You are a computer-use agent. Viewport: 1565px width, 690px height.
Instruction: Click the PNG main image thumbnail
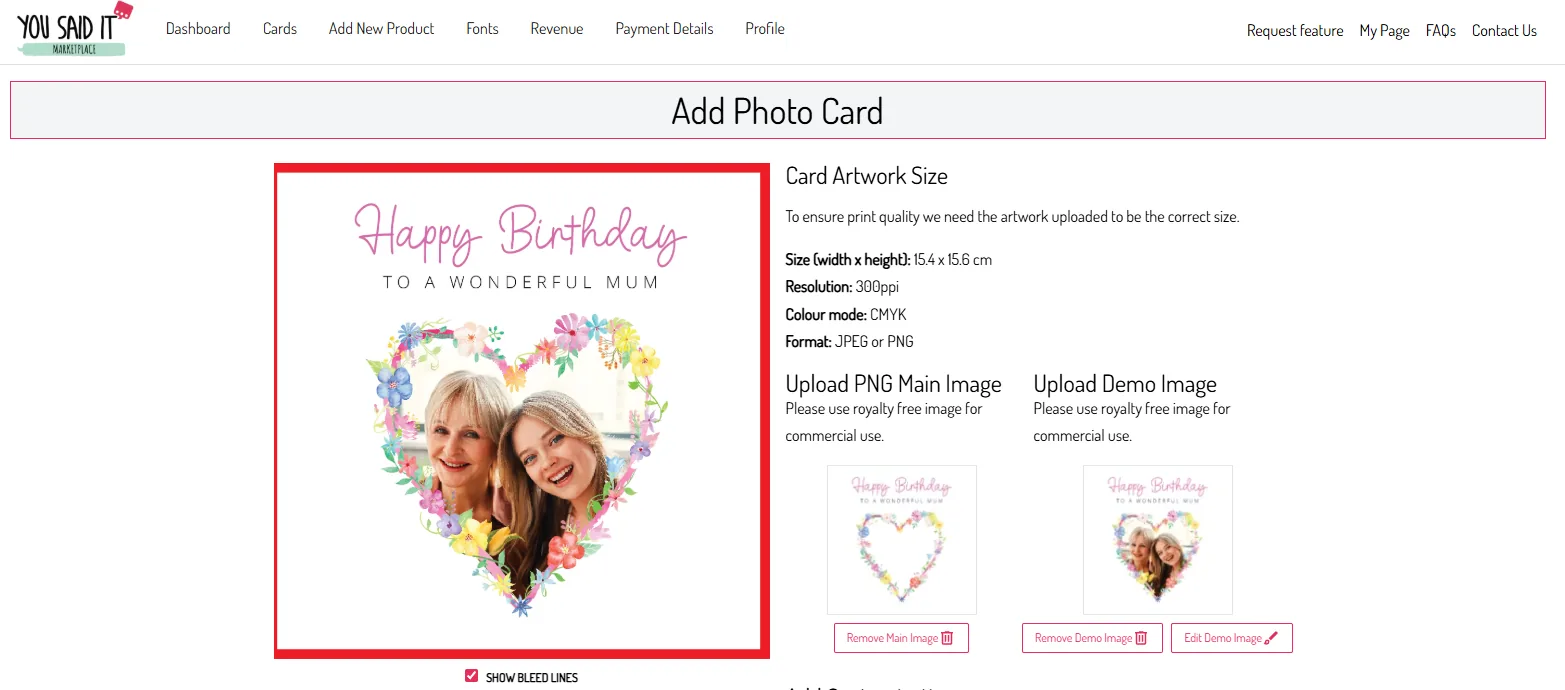click(902, 540)
